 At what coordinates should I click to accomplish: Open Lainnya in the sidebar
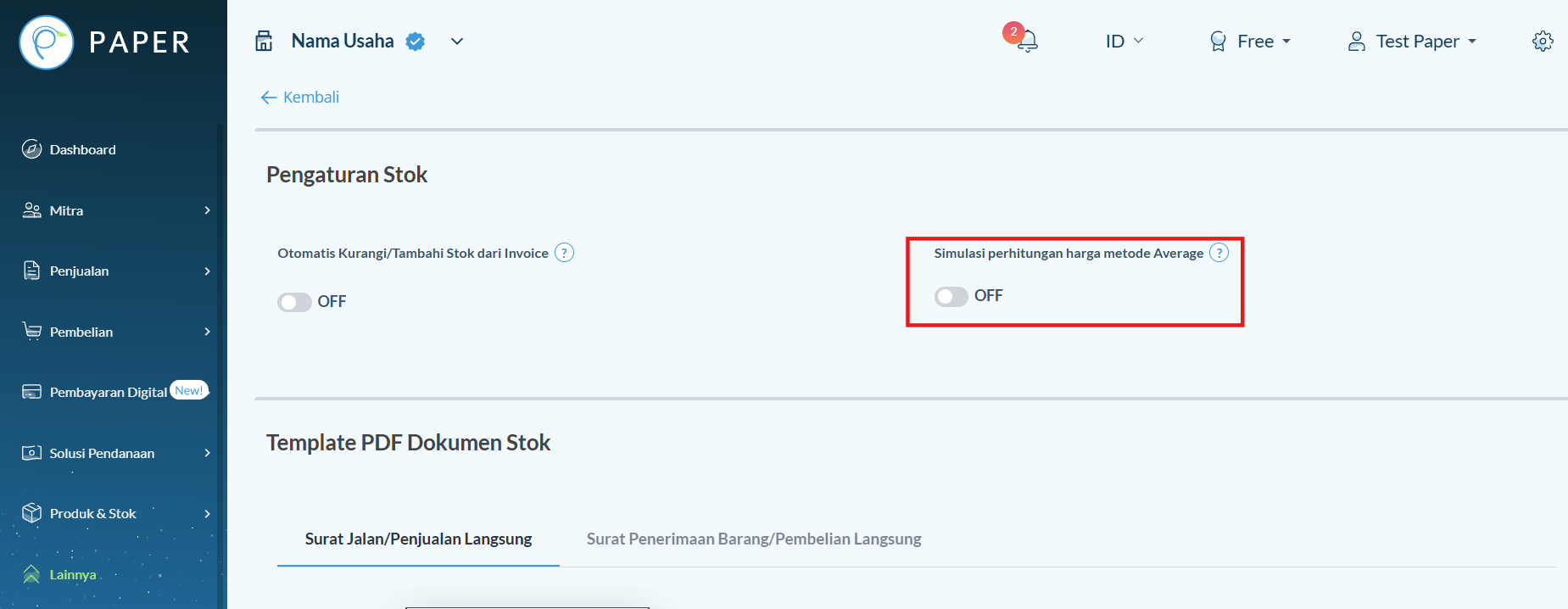tap(59, 574)
